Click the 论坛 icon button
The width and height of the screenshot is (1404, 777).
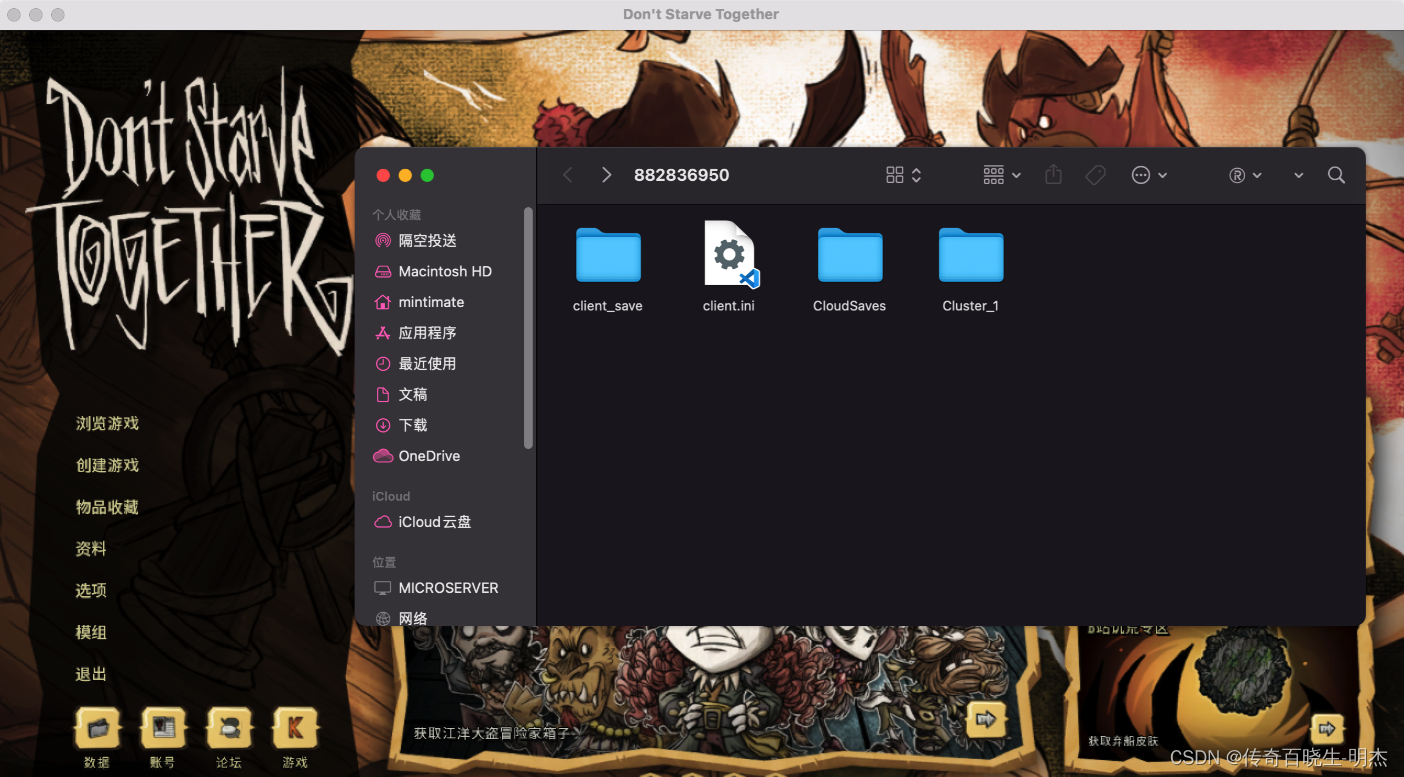pyautogui.click(x=229, y=728)
